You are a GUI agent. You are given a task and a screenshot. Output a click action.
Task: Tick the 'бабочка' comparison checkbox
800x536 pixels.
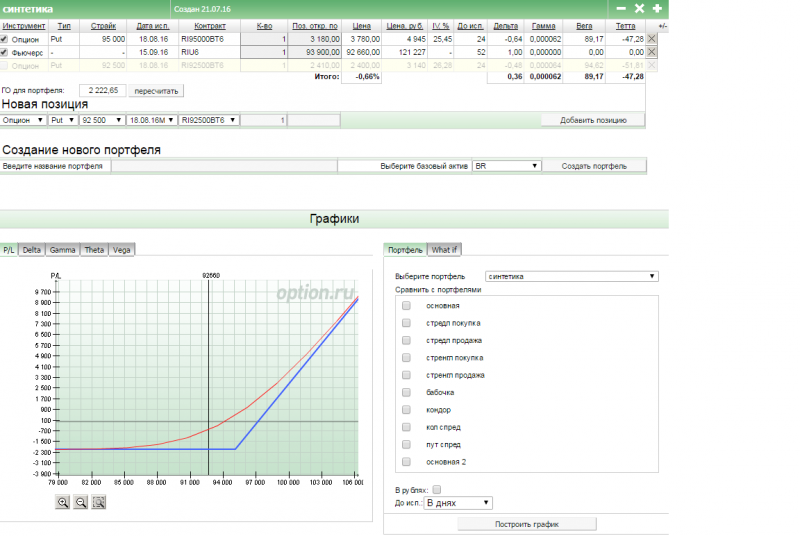[406, 392]
